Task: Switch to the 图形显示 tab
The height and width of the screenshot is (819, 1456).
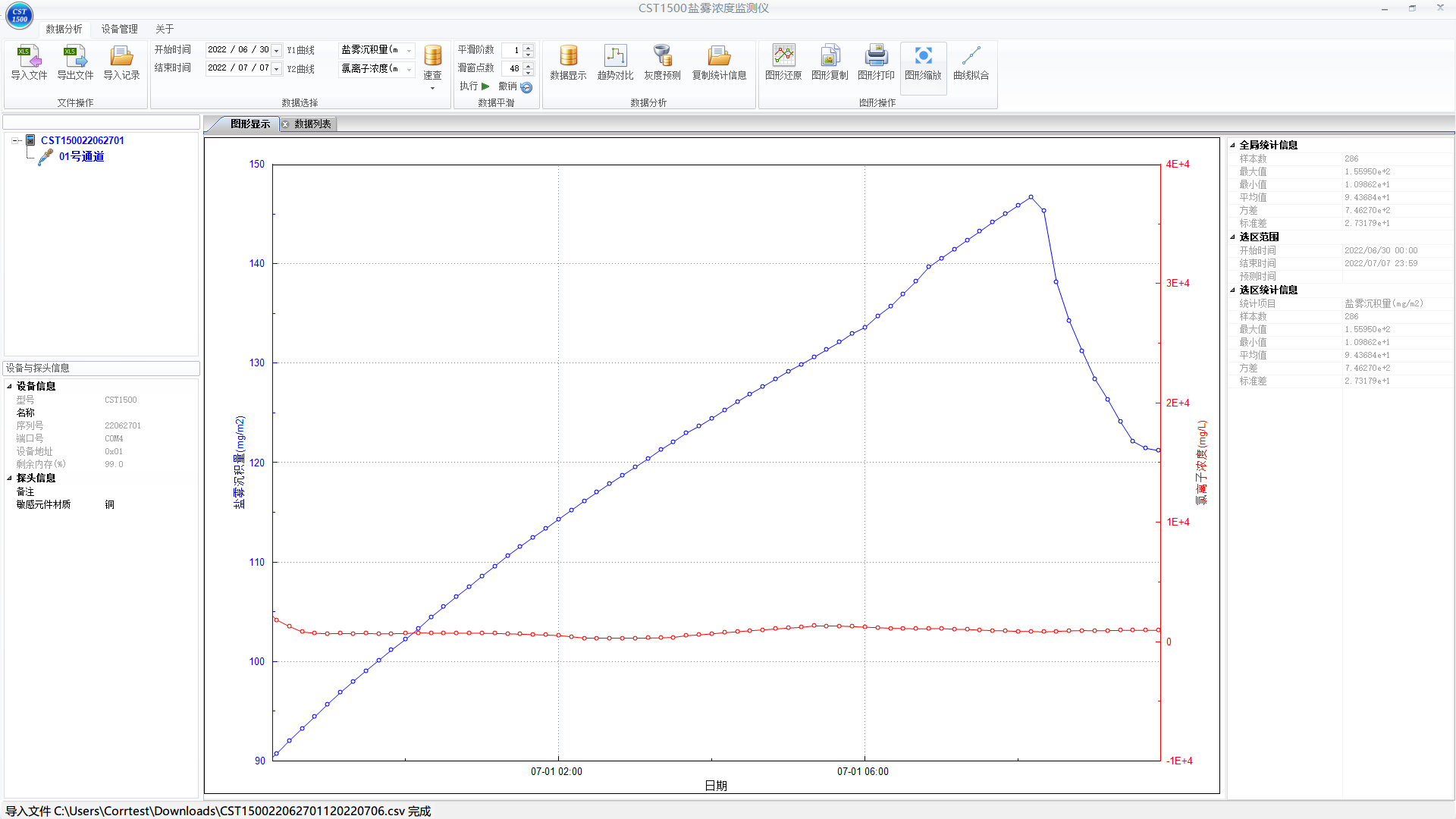Action: (250, 124)
